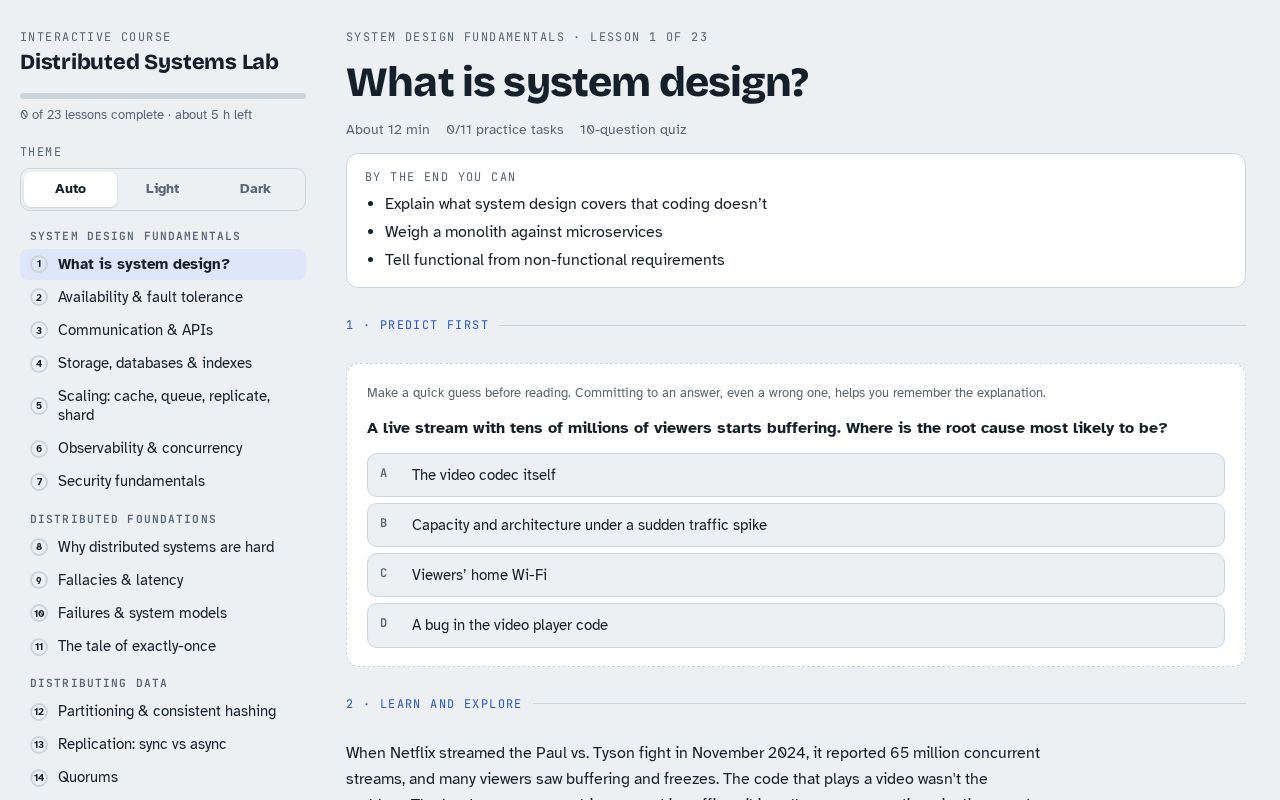Open lesson 'Availability & fault tolerance'
Viewport: 1280px width, 800px height.
163,297
